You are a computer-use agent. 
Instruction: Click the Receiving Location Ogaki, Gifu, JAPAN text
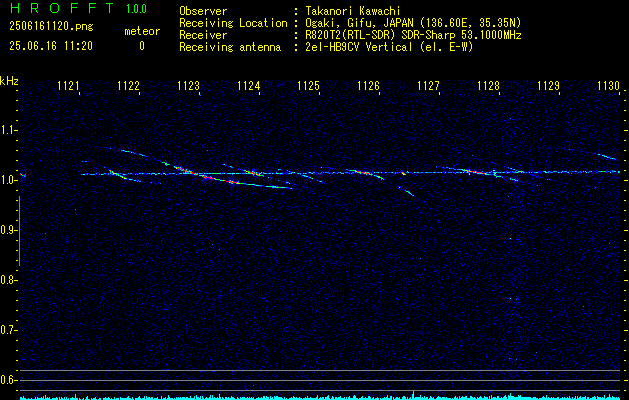click(413, 23)
